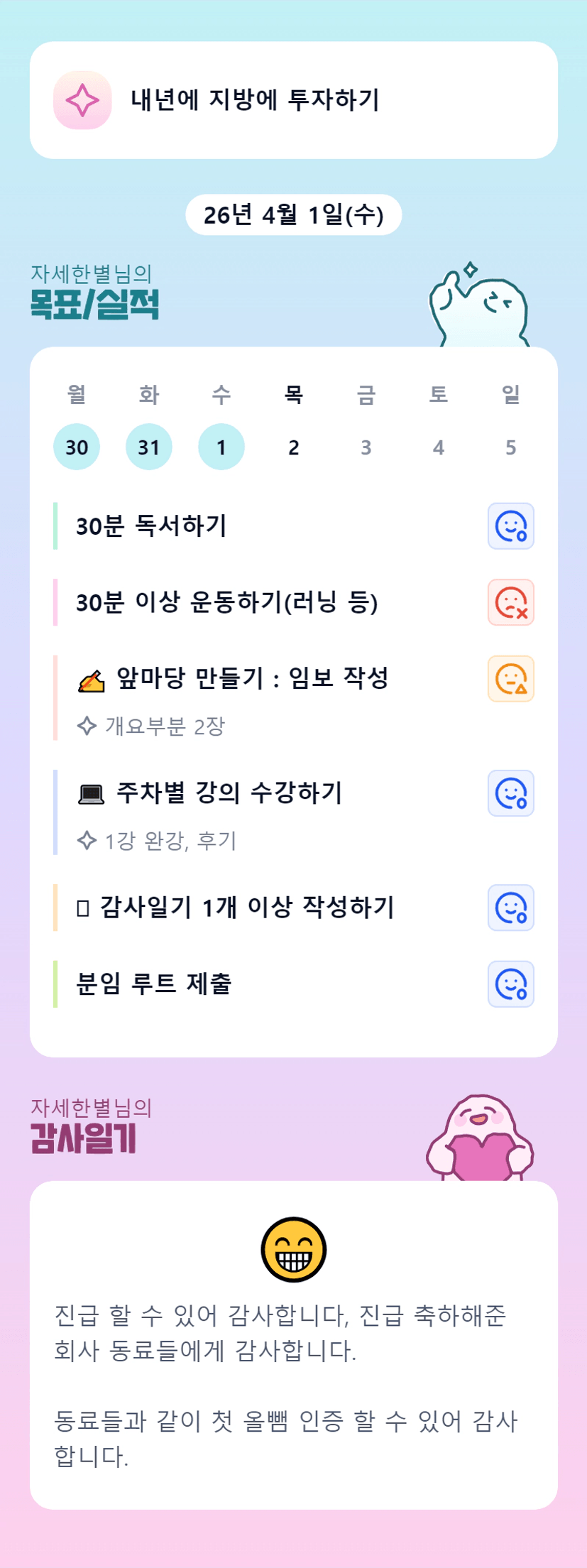Click status face icon for 감사일기 작성하기
This screenshot has height=1568, width=587.
pyautogui.click(x=510, y=908)
